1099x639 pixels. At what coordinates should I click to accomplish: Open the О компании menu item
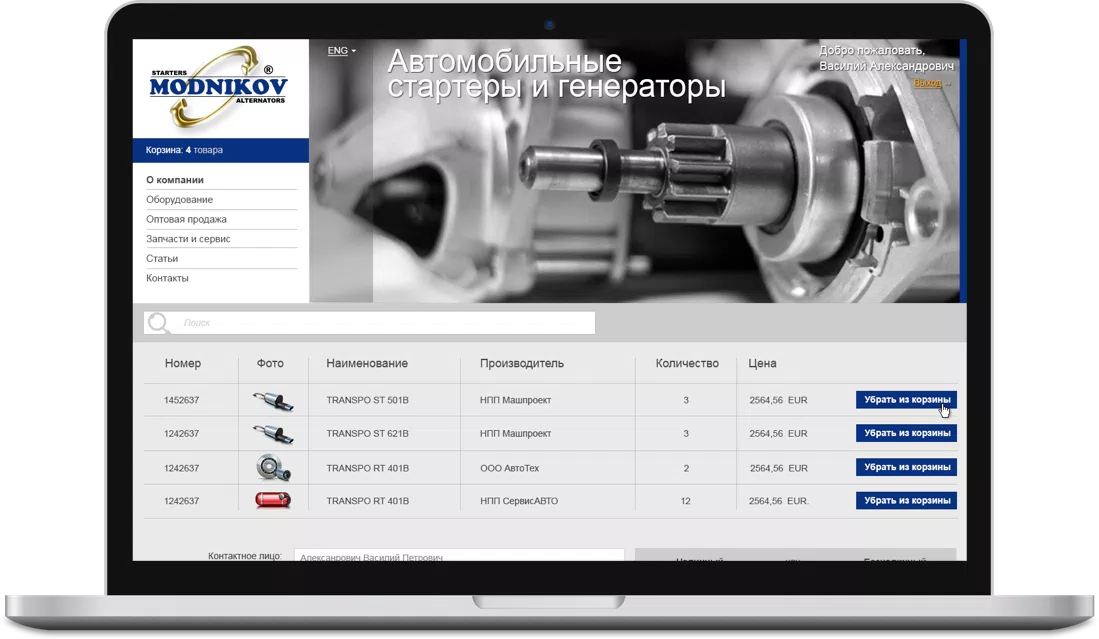tap(175, 179)
